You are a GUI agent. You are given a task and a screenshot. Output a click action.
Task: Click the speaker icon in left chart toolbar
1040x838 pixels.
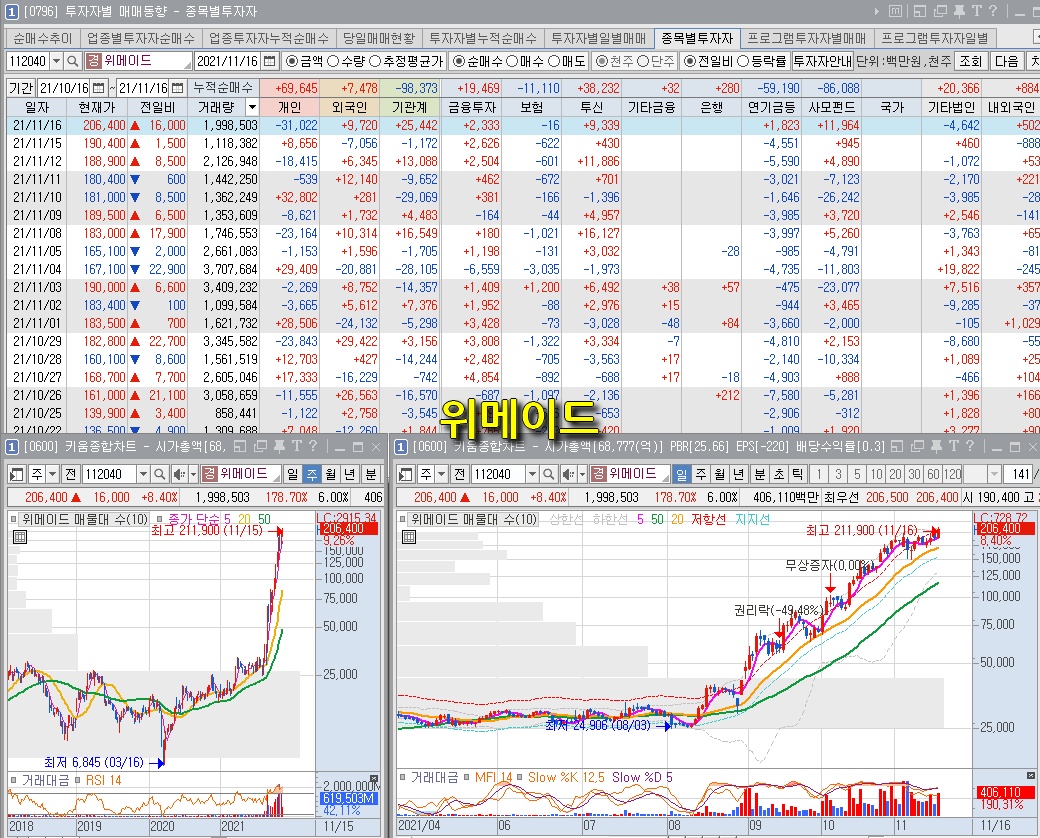[x=178, y=474]
